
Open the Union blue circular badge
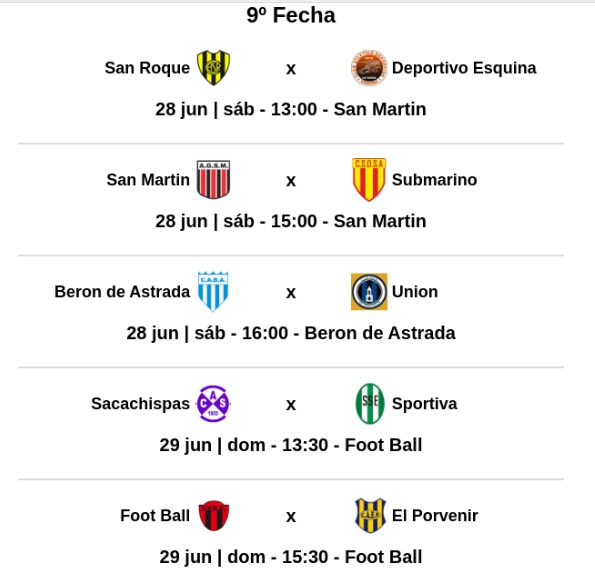(369, 291)
